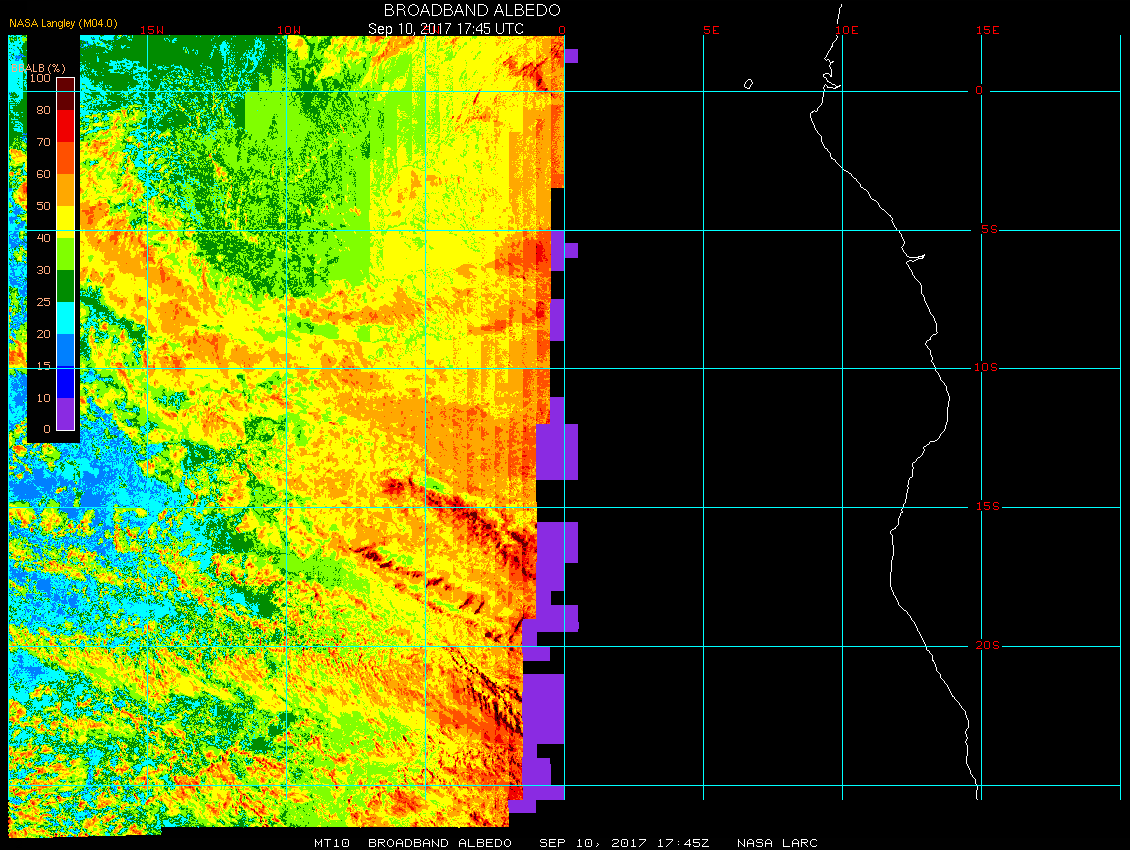Click the legend value 60
The width and height of the screenshot is (1130, 850).
(43, 174)
